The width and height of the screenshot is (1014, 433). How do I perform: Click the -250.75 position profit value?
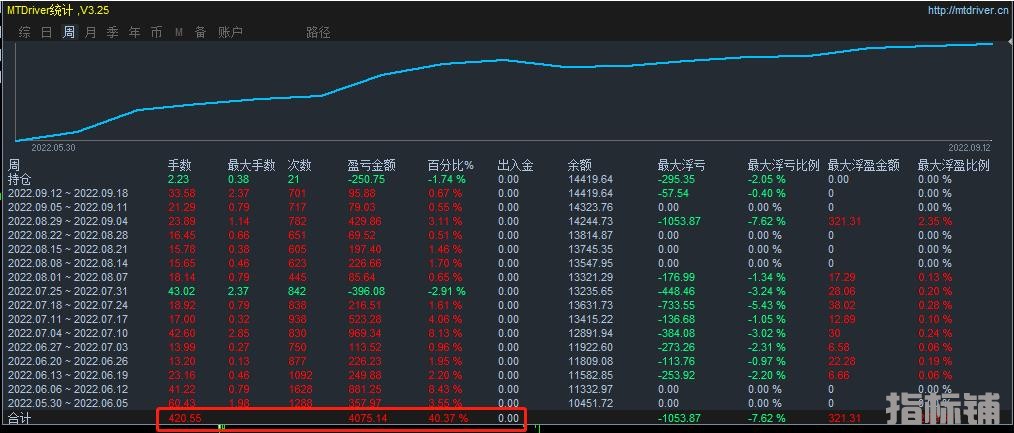click(367, 179)
